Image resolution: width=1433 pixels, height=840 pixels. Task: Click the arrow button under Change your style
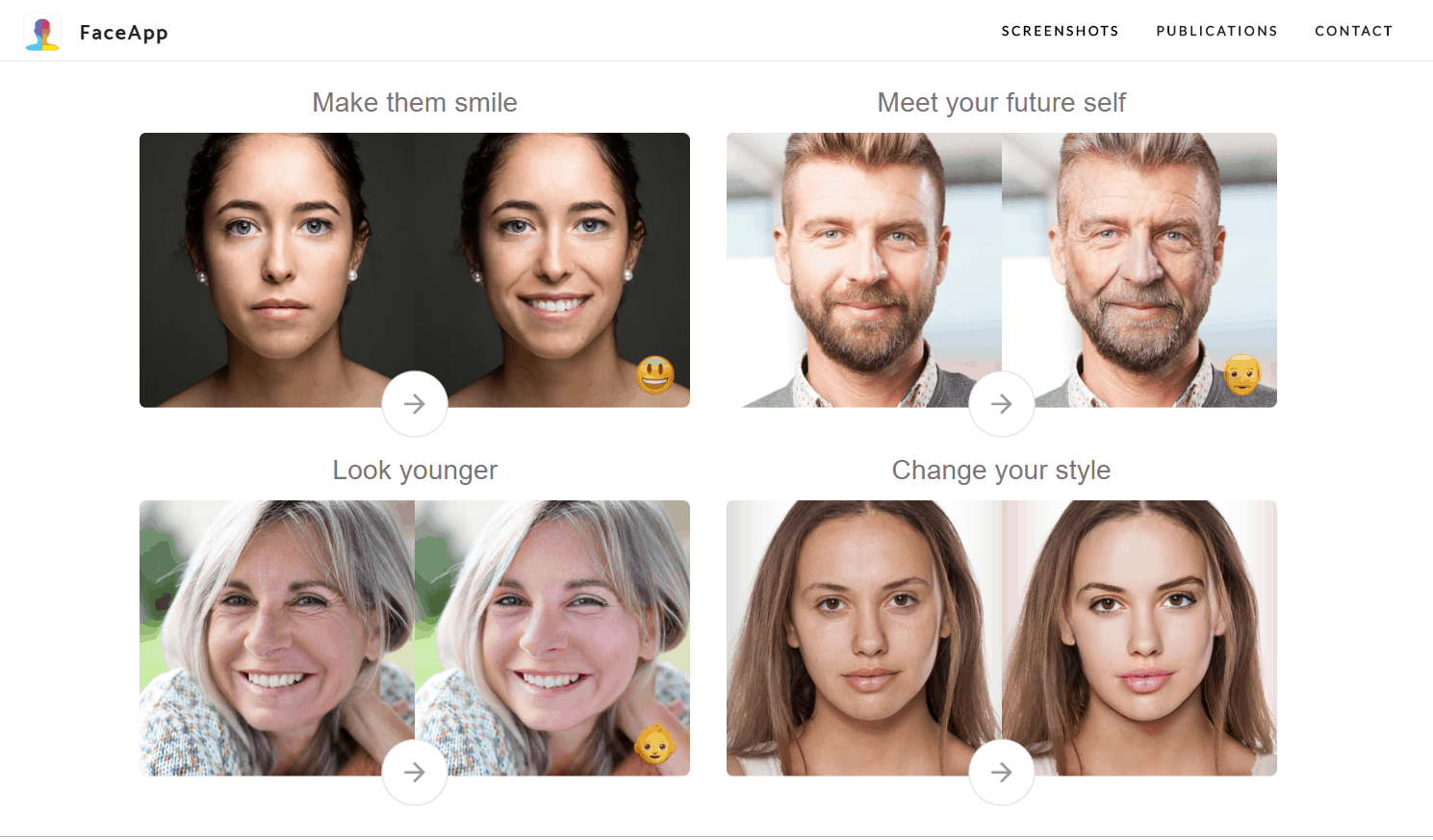[x=1002, y=772]
